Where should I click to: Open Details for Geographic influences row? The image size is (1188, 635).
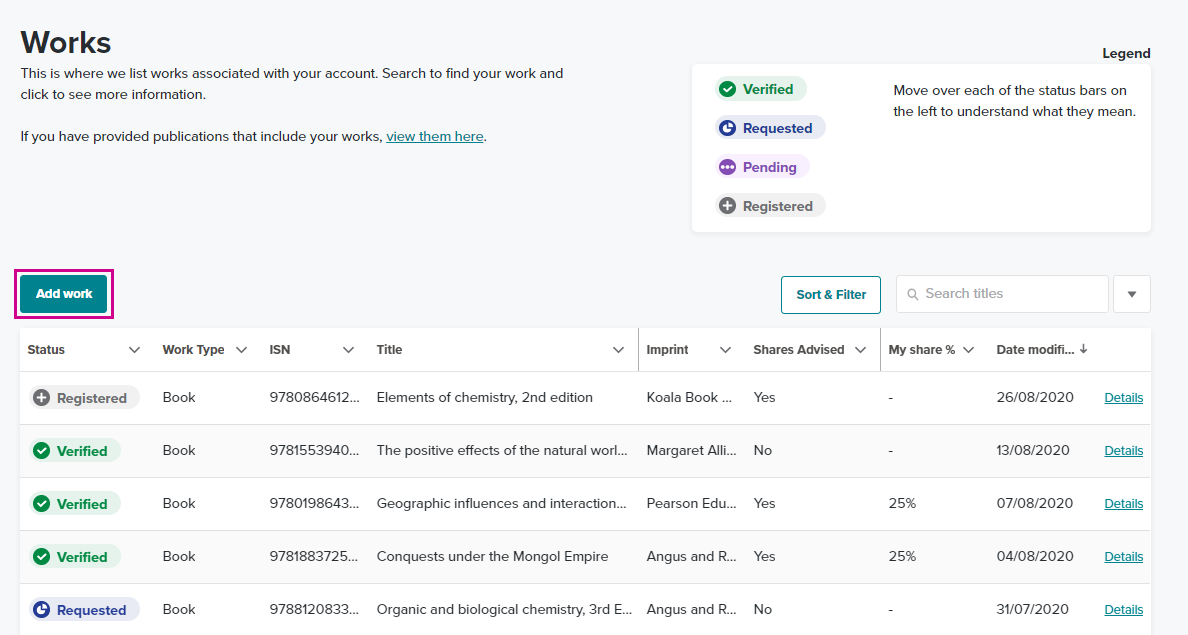click(1124, 504)
